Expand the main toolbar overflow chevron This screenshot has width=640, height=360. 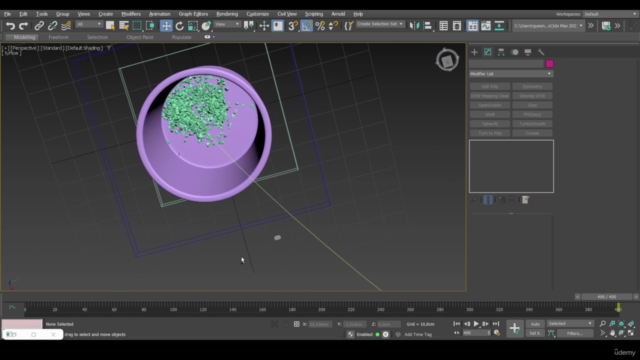pyautogui.click(x=591, y=26)
